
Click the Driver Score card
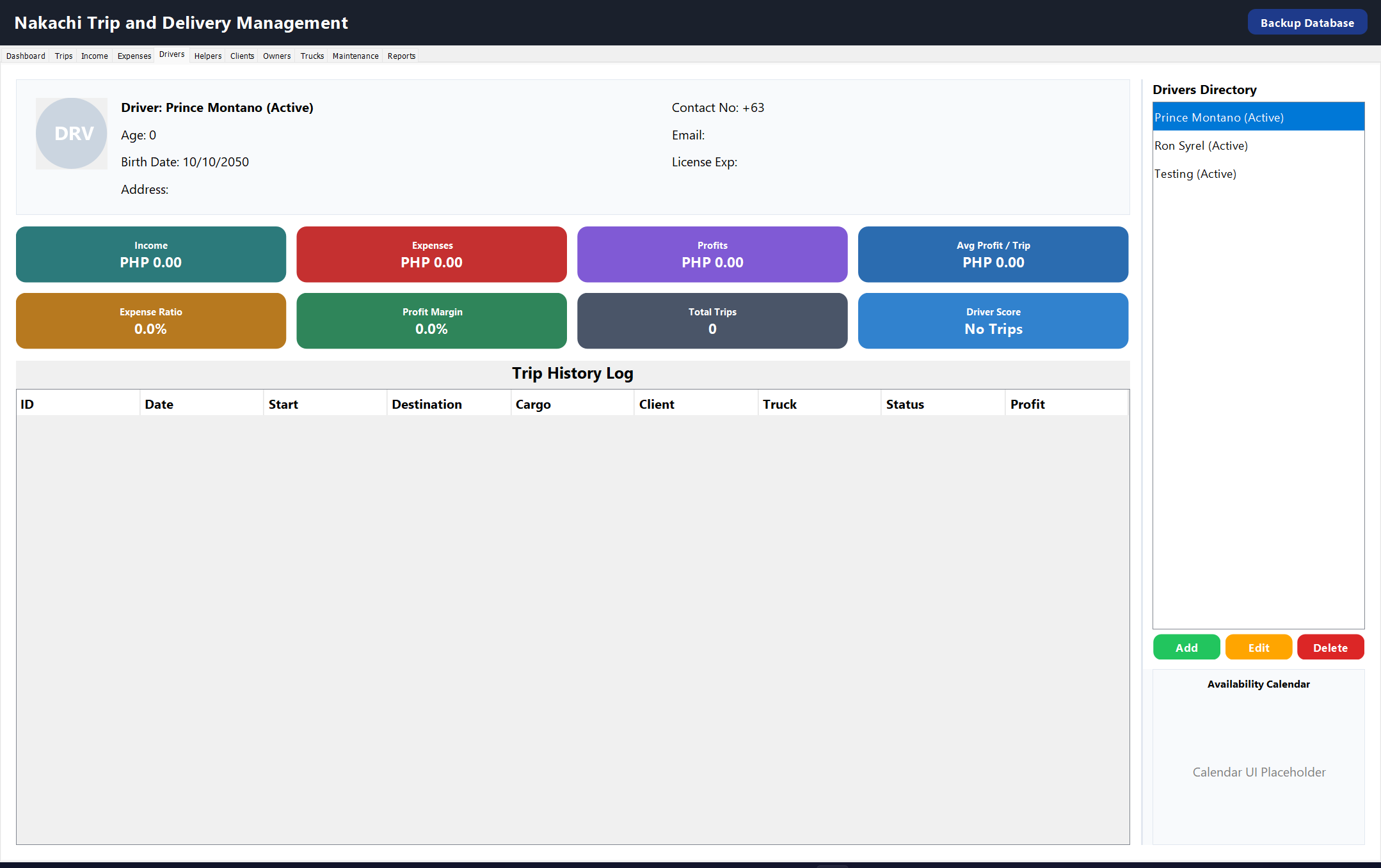click(x=993, y=321)
